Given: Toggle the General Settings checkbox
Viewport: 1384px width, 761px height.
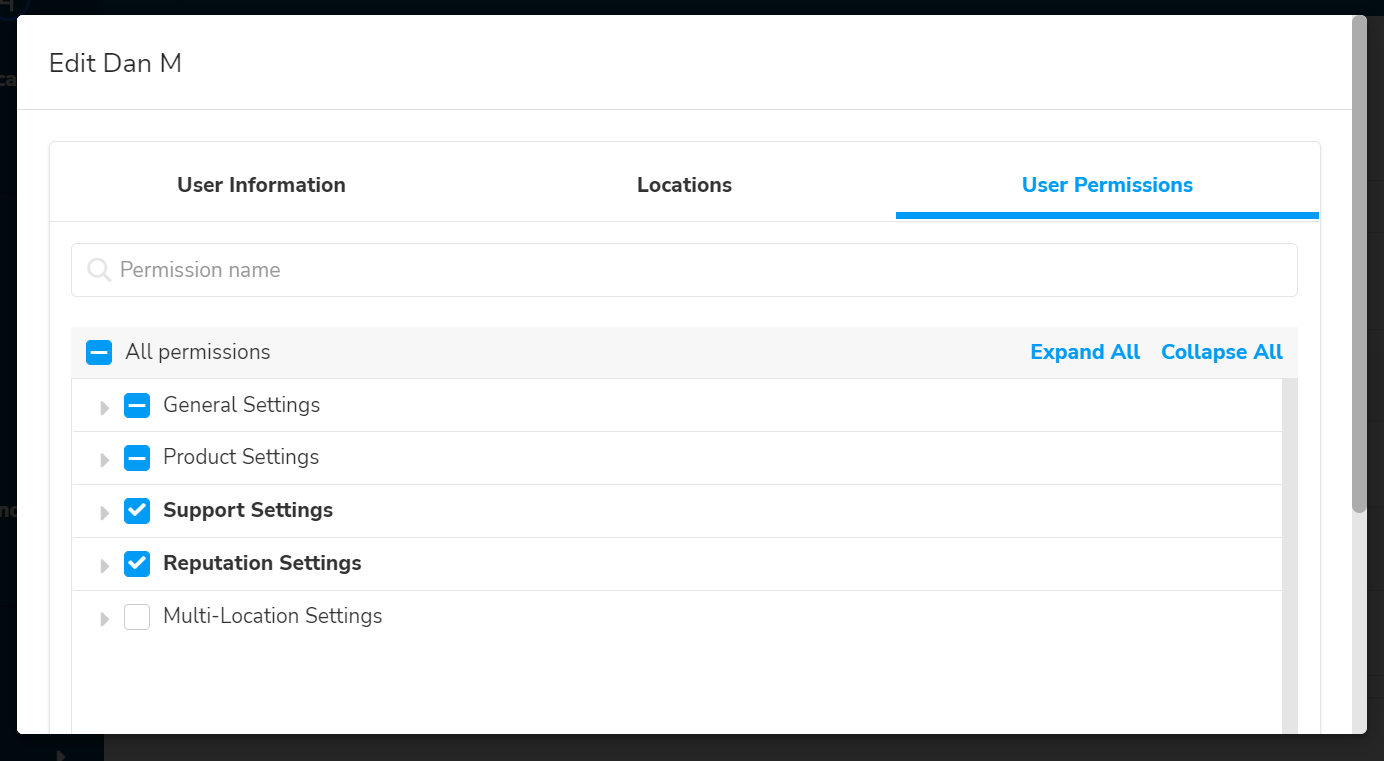Looking at the screenshot, I should 137,405.
